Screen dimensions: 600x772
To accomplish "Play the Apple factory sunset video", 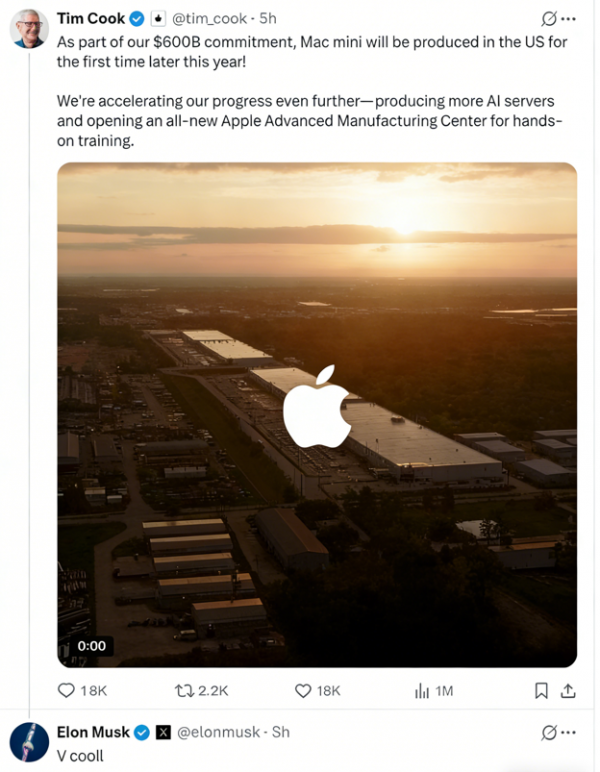I will pos(317,415).
